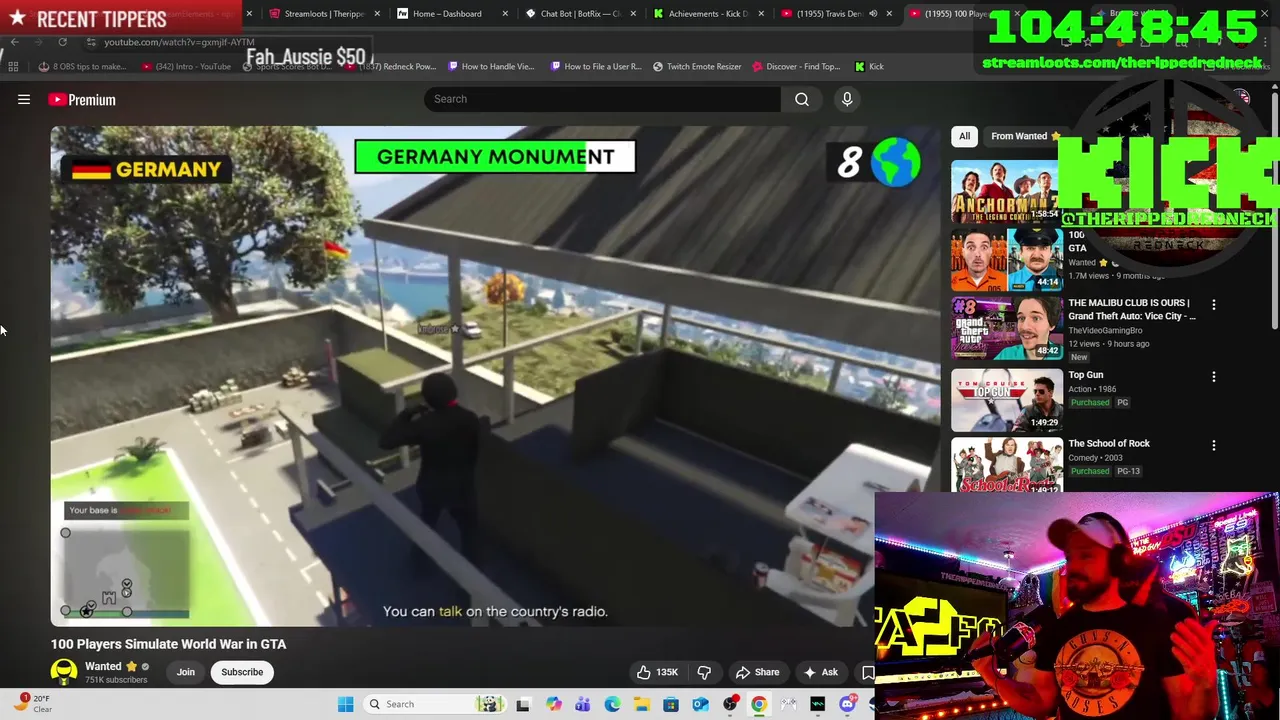
Task: Click 'THE MALIBU CLUB IS OURS' video title
Action: (1132, 309)
